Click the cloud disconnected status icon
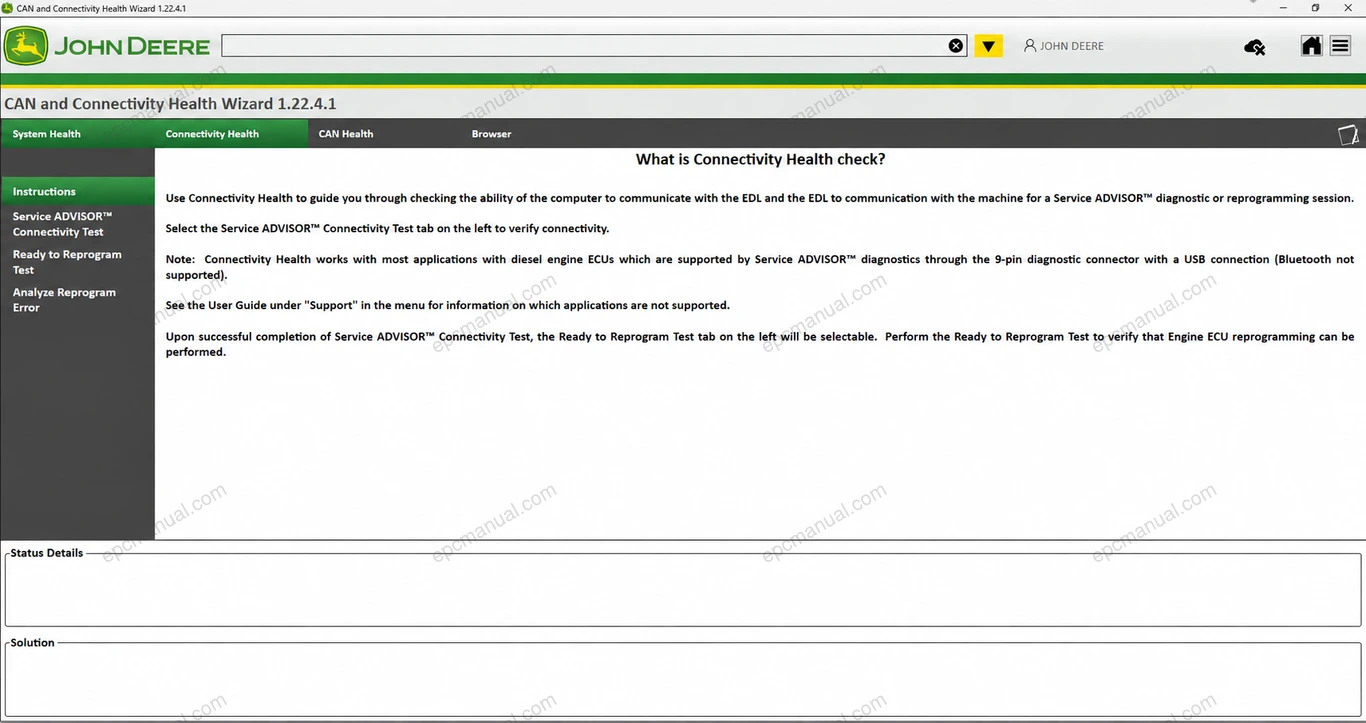This screenshot has width=1366, height=723. coord(1254,47)
